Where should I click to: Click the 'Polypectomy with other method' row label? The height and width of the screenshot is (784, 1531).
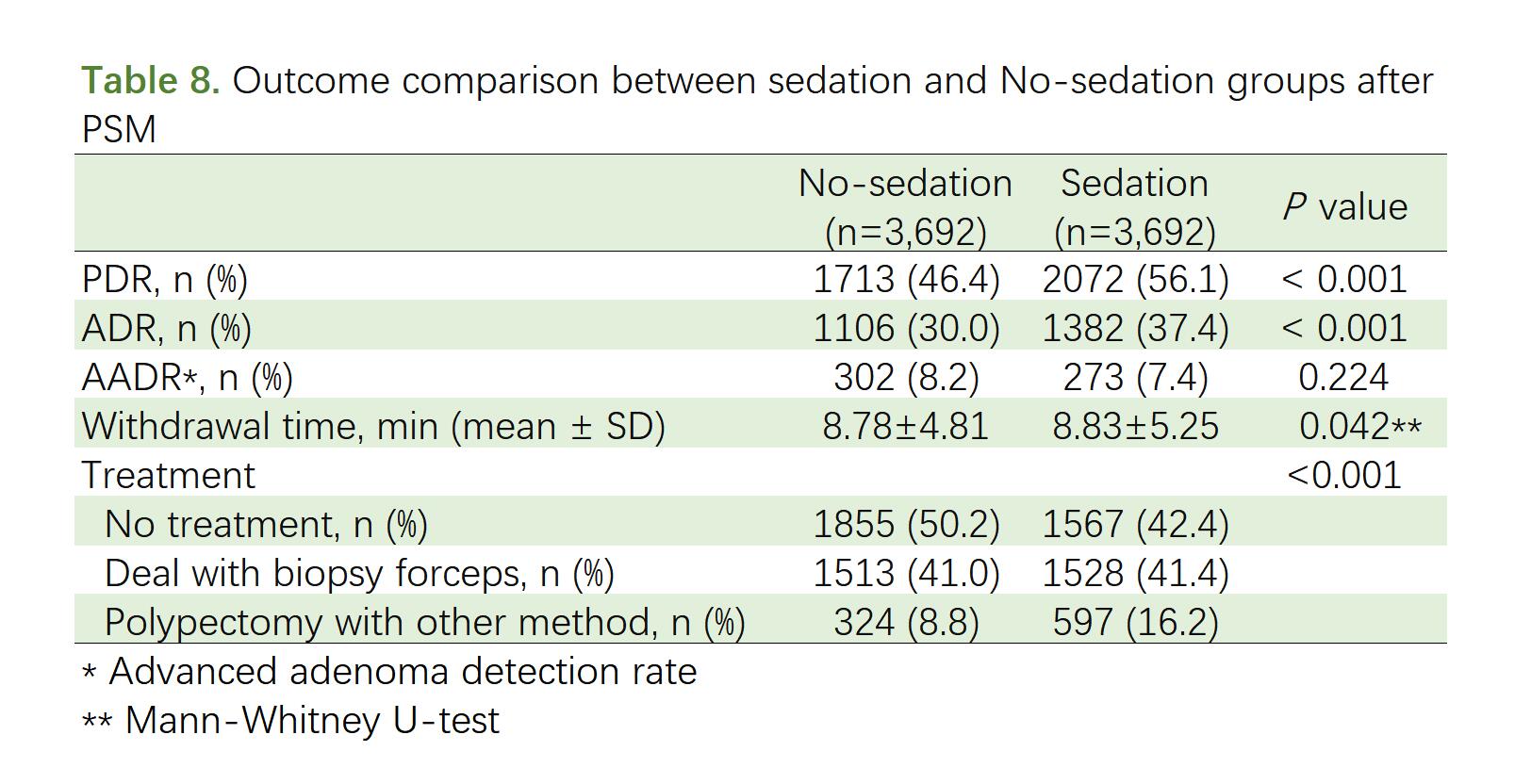tap(424, 623)
